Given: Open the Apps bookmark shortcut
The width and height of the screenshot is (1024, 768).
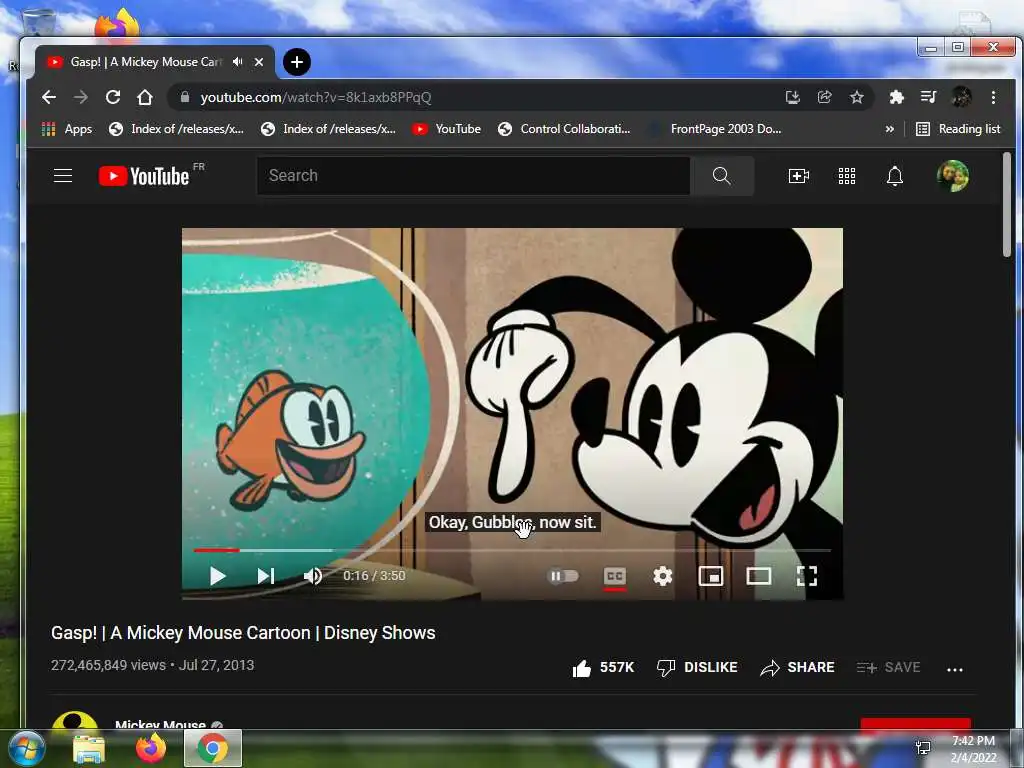Looking at the screenshot, I should click(67, 129).
